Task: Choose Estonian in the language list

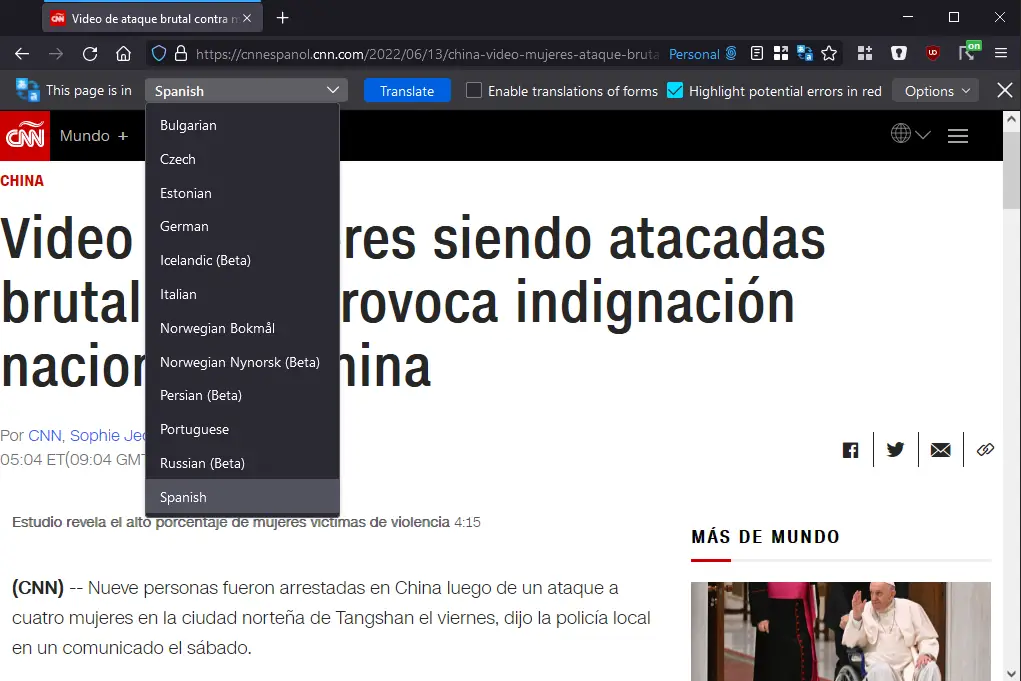Action: [242, 193]
